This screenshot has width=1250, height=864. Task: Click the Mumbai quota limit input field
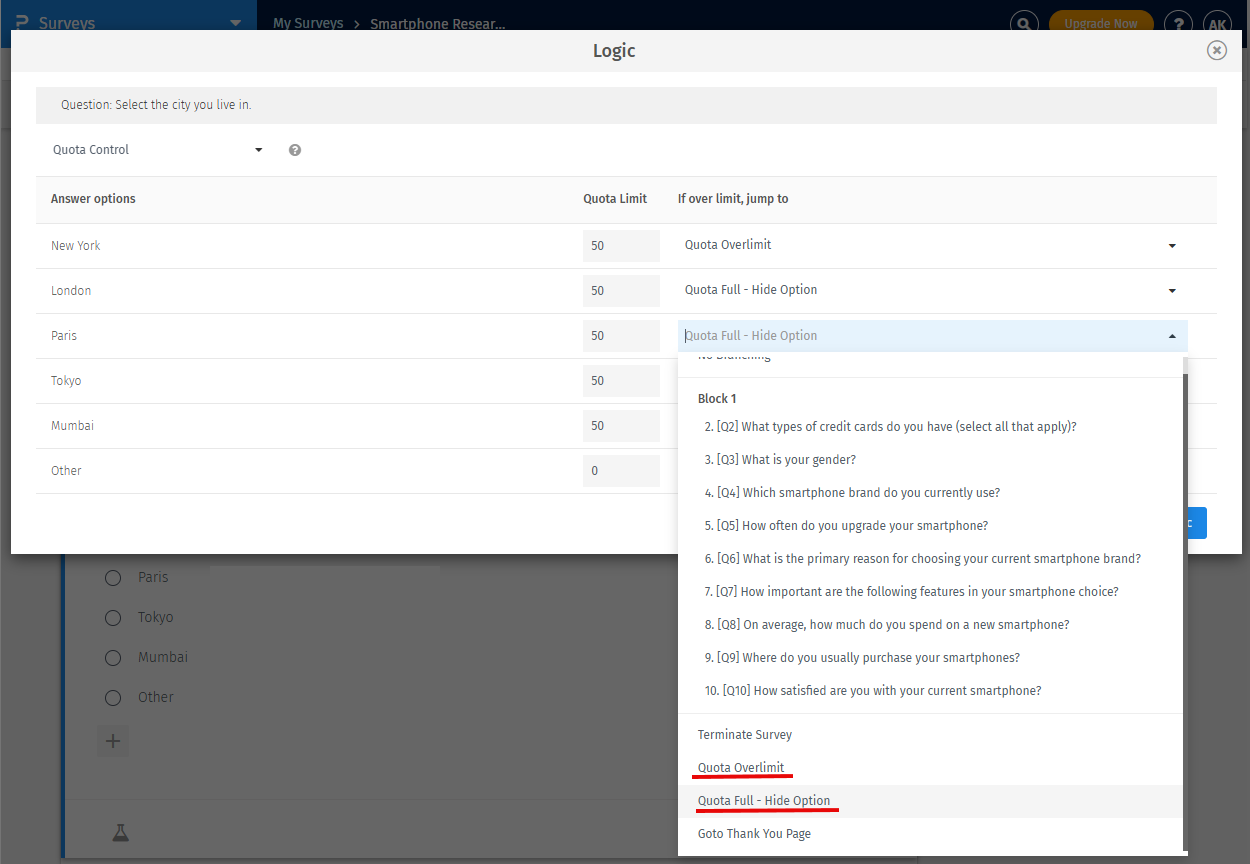(621, 425)
